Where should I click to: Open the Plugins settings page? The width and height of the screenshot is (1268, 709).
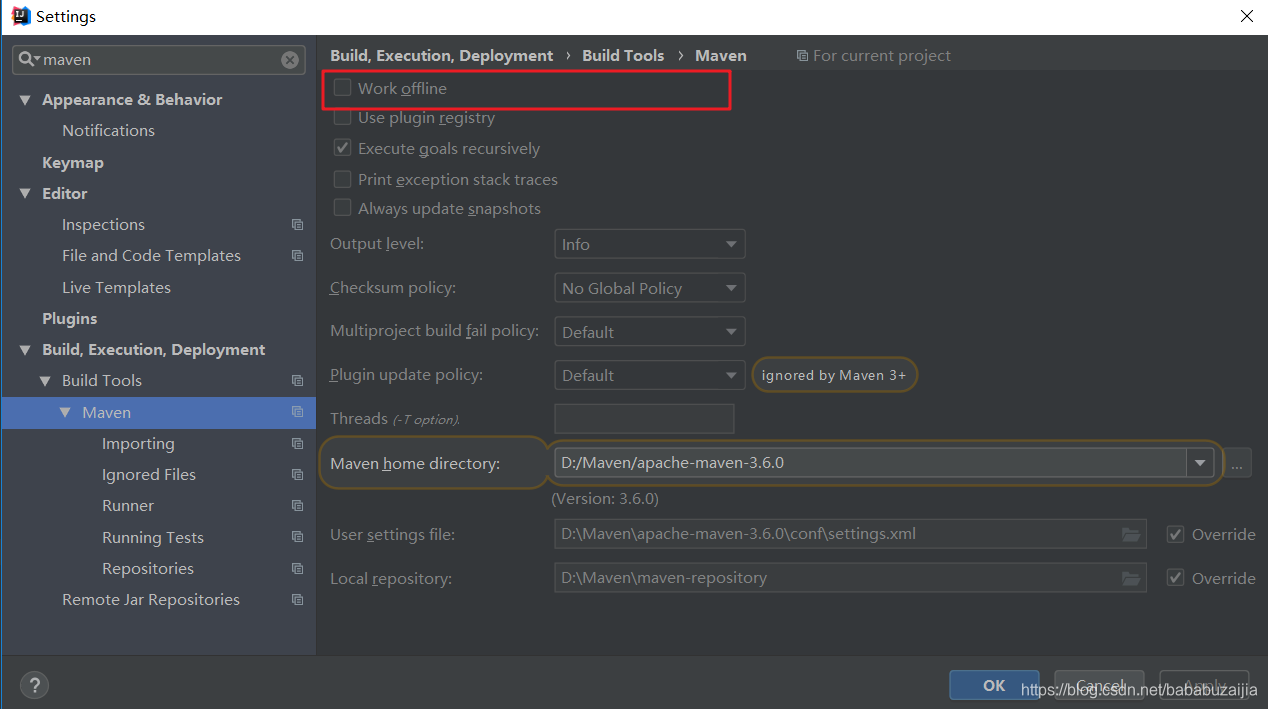coord(69,319)
